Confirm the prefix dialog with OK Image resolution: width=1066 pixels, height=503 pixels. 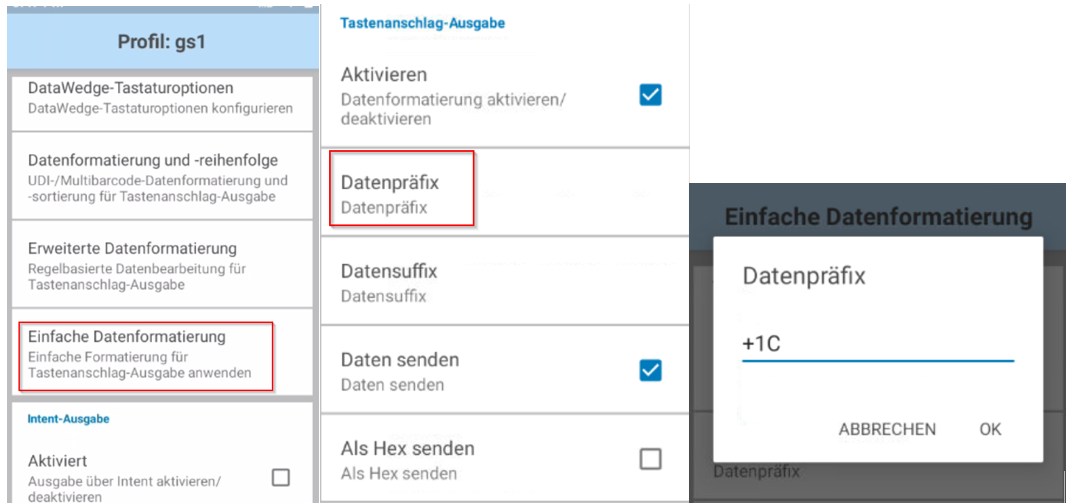pos(990,429)
